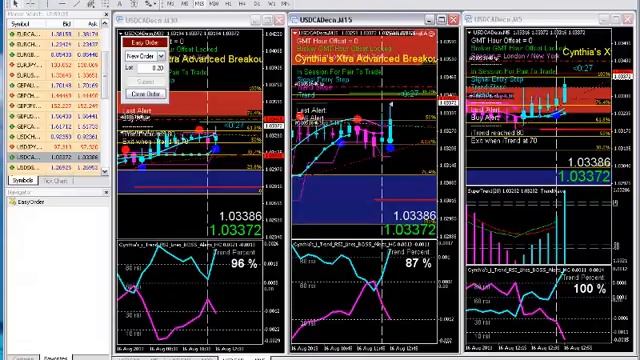
Task: Open the New Order type dropdown
Action: click(161, 56)
